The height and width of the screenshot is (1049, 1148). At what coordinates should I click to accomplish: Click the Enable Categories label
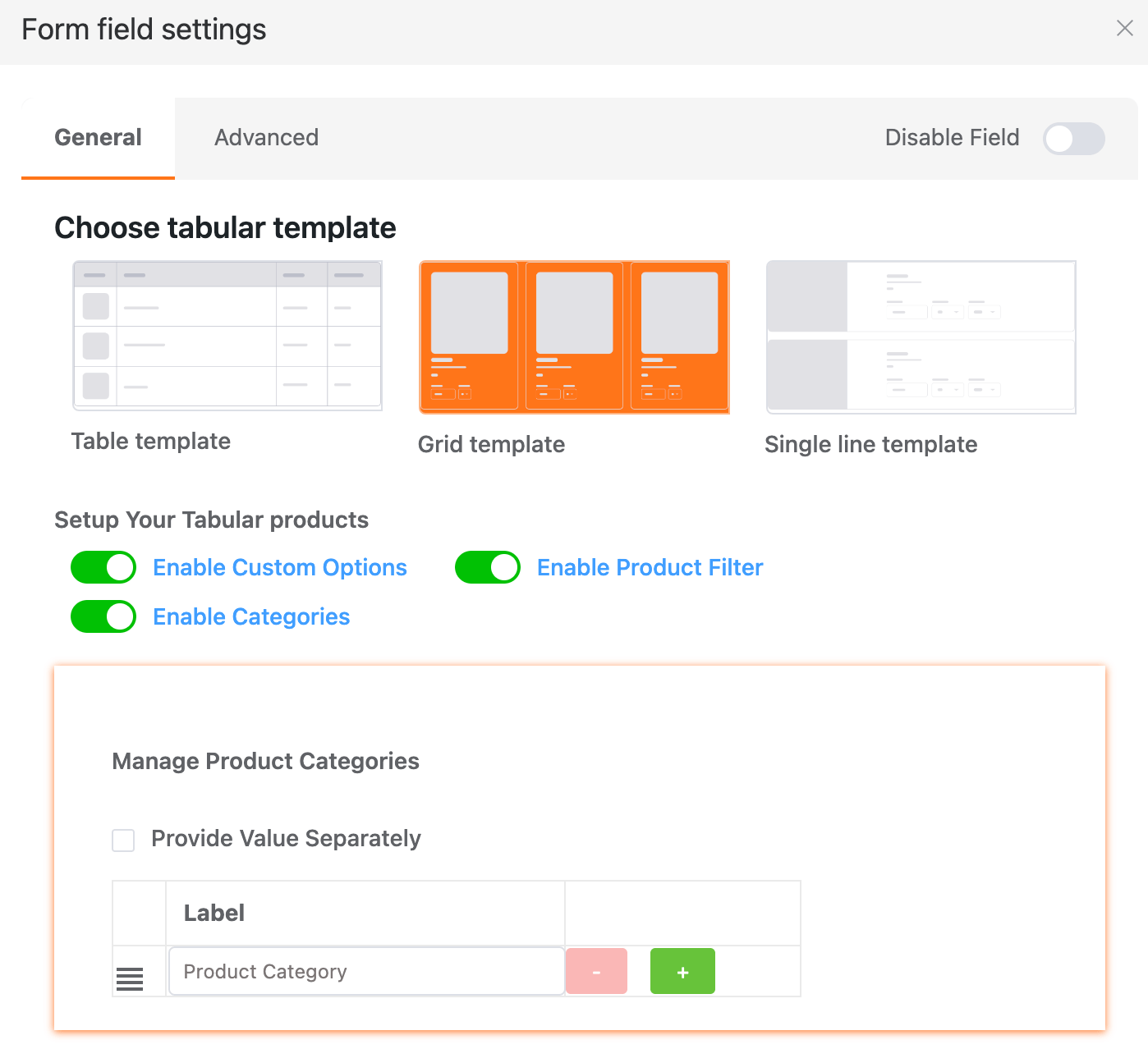(x=251, y=617)
